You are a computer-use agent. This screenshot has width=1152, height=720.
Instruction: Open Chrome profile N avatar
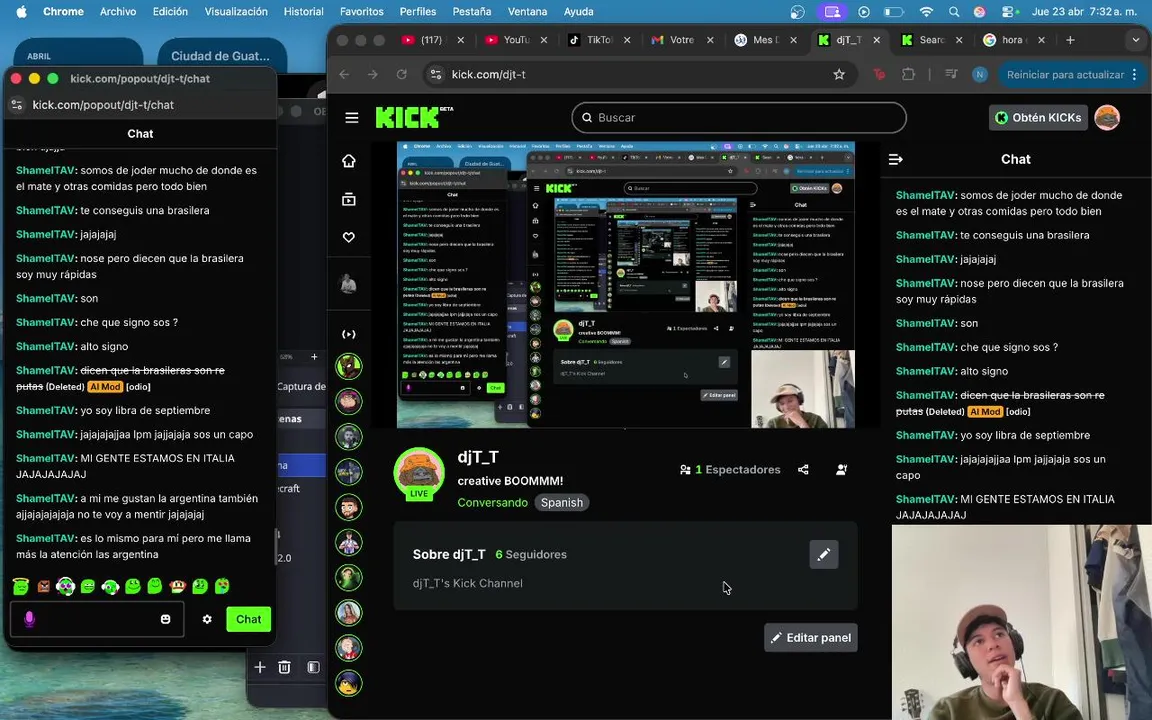point(979,74)
